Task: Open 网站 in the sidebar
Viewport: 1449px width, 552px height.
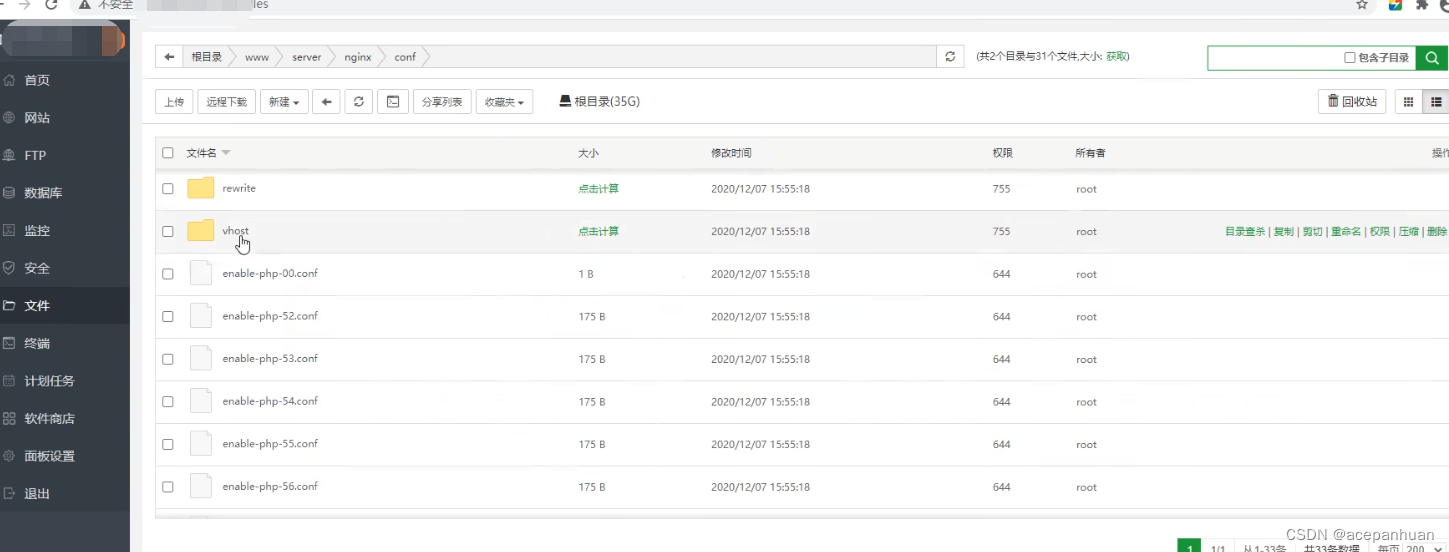Action: coord(37,118)
